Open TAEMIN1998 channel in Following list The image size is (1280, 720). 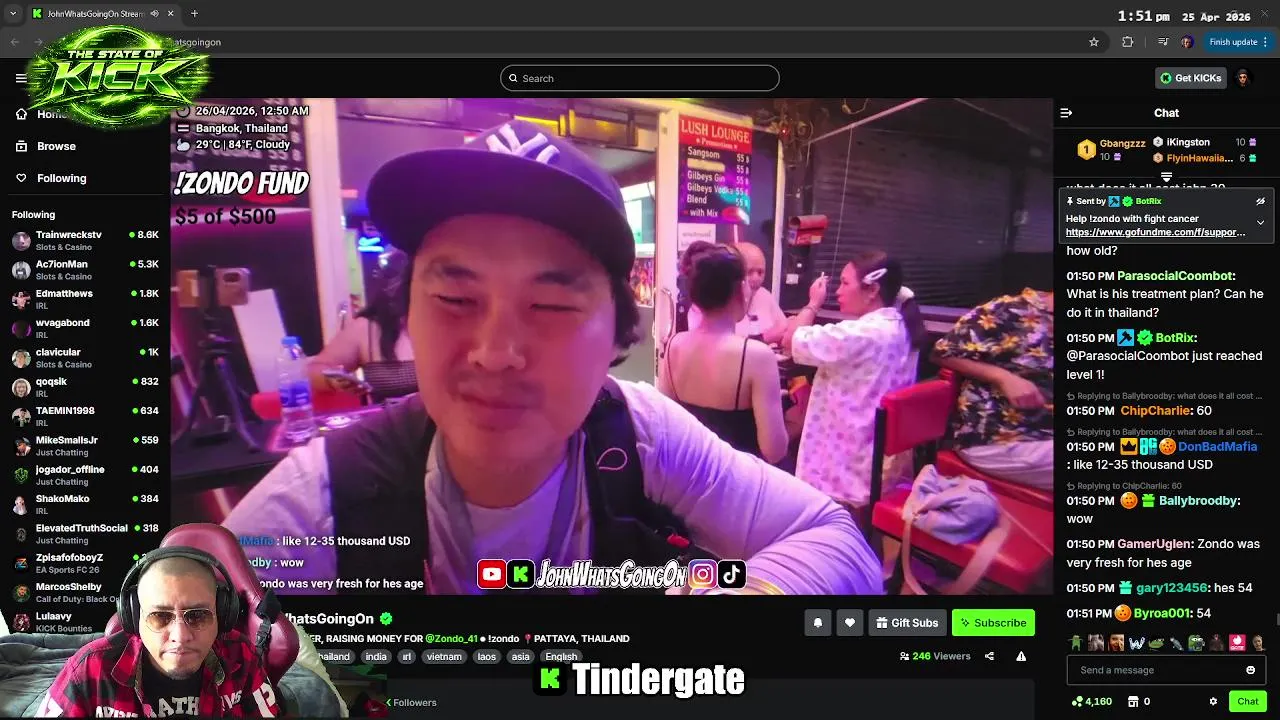[x=85, y=416]
